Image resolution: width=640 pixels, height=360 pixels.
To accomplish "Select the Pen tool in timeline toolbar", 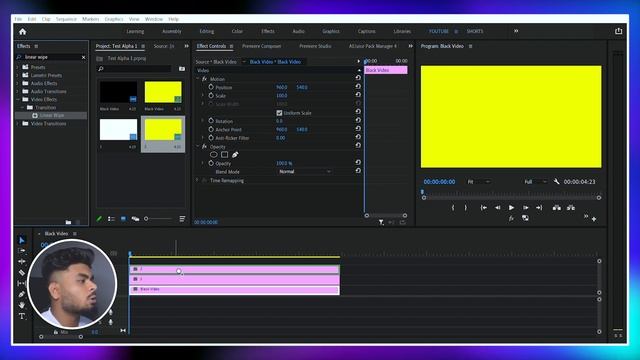I will (22, 294).
